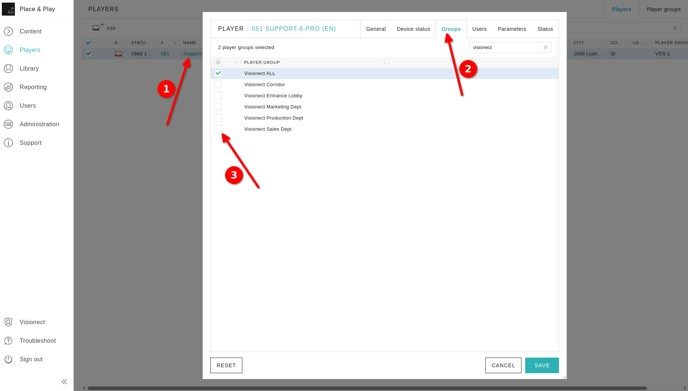Uncheck the Visionect ALL group
This screenshot has width=688, height=391.
tap(218, 73)
